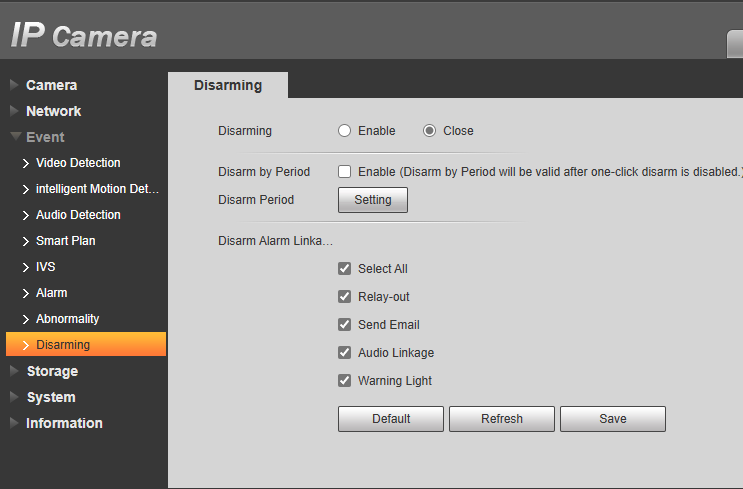This screenshot has width=743, height=489.
Task: Select the Close radio button for Disarming
Action: pos(429,131)
